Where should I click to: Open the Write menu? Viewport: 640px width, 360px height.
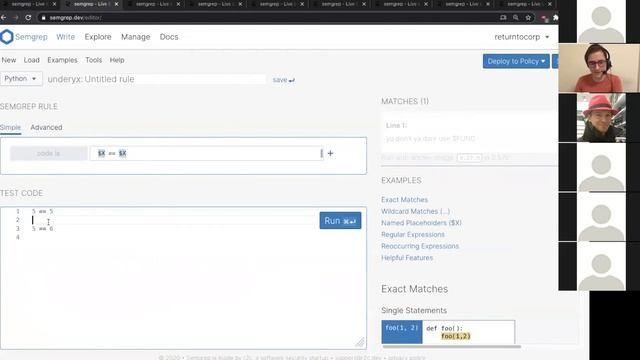click(x=65, y=37)
